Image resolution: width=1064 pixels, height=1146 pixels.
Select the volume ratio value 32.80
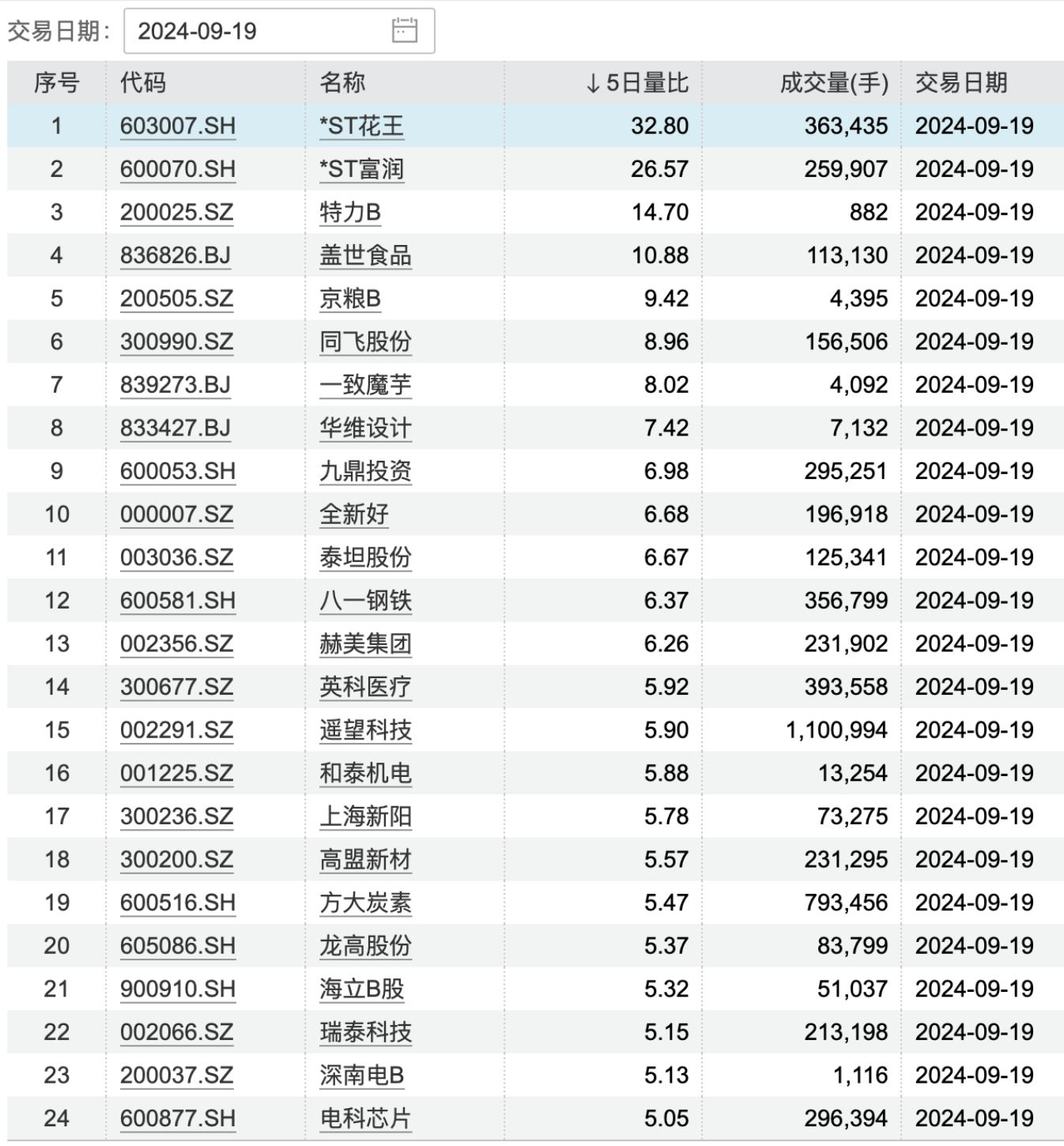[x=659, y=126]
